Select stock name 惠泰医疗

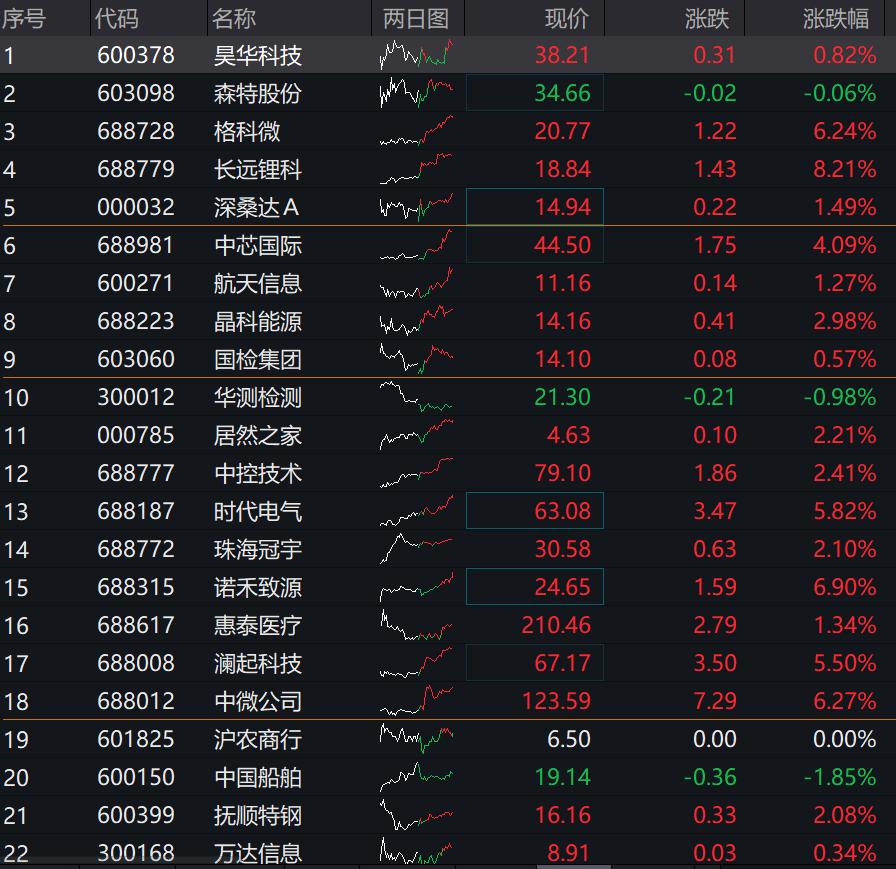point(258,626)
